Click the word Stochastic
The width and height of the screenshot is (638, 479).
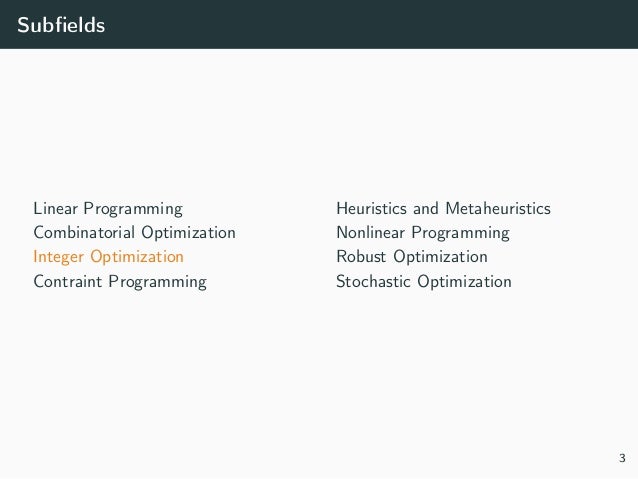pos(374,282)
